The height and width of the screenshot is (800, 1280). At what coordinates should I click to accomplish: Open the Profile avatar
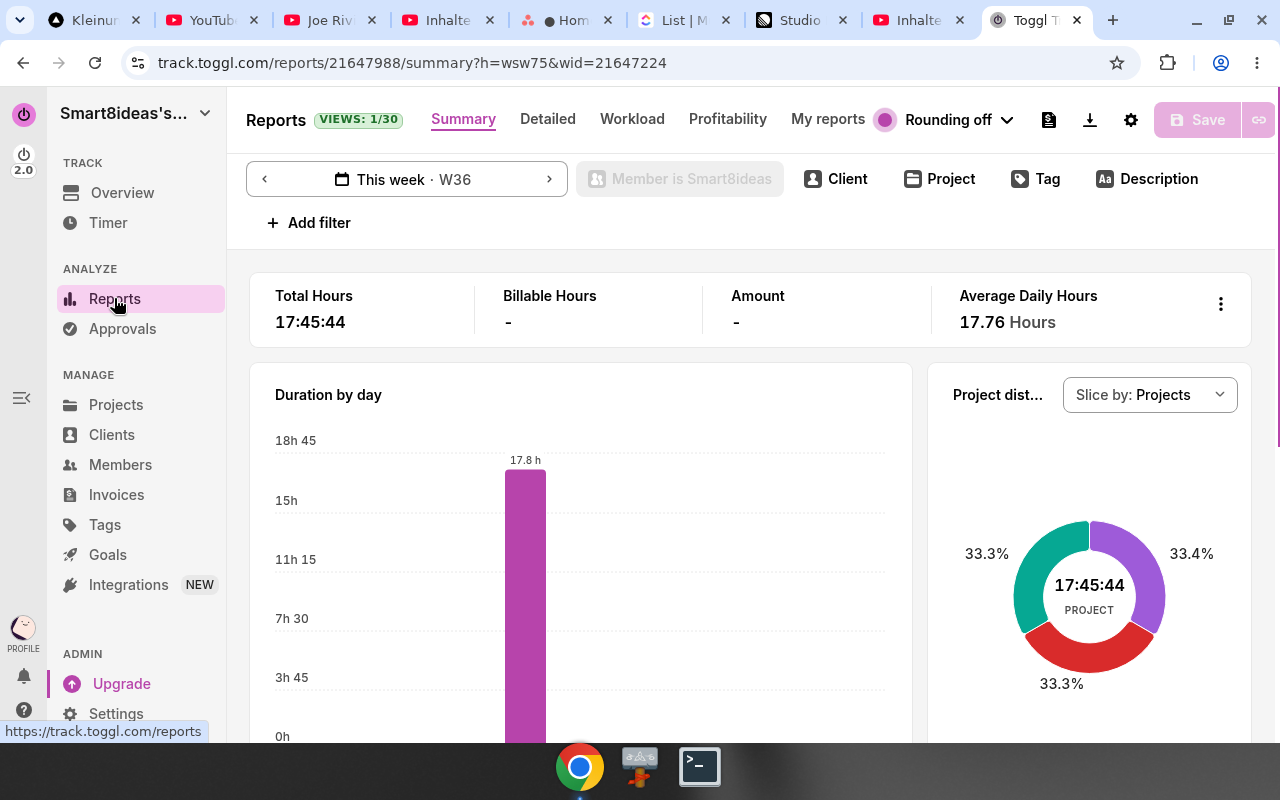(x=23, y=628)
